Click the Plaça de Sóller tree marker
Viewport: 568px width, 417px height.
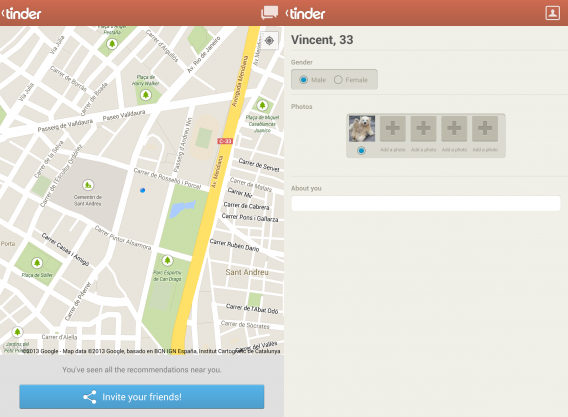37,263
